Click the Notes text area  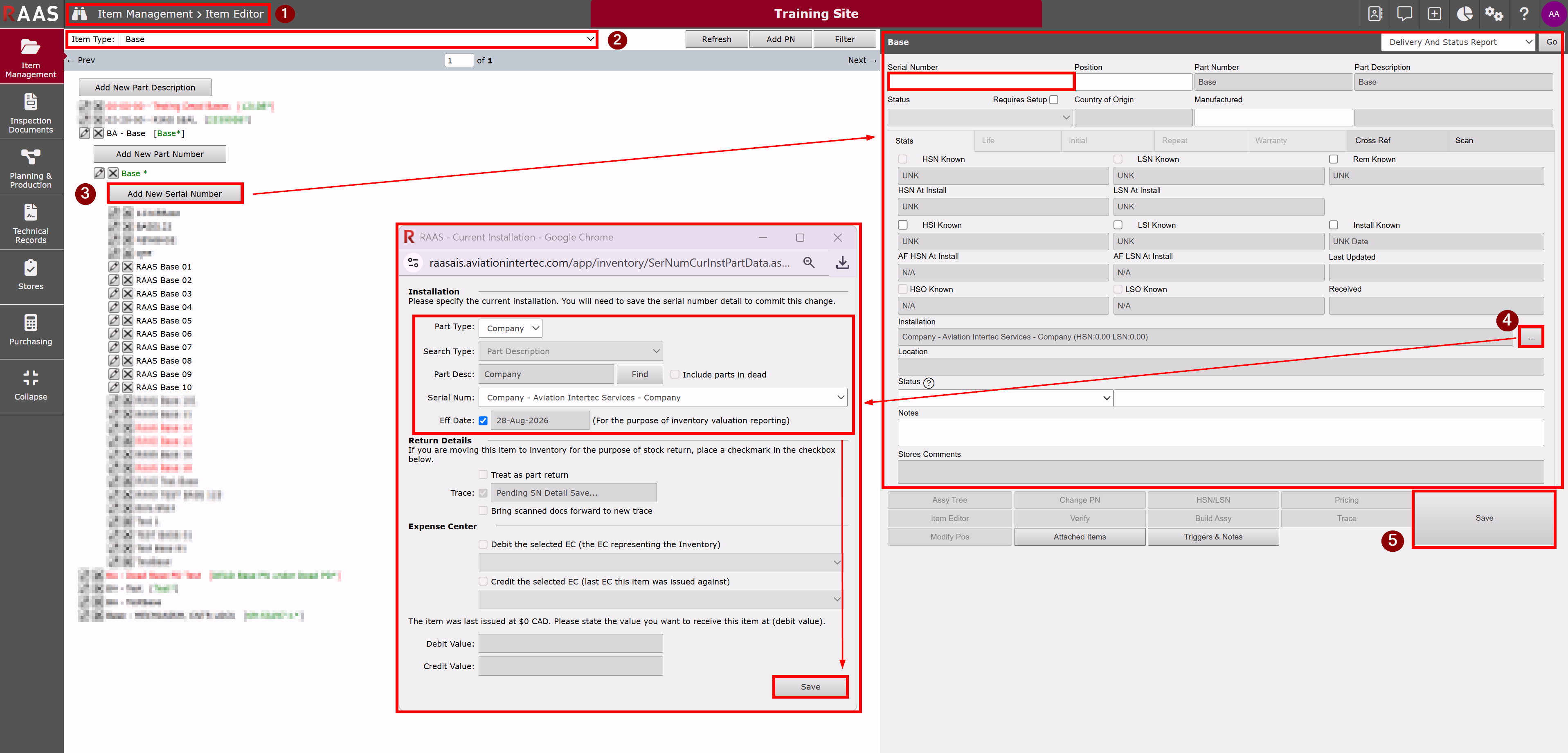tap(1220, 433)
